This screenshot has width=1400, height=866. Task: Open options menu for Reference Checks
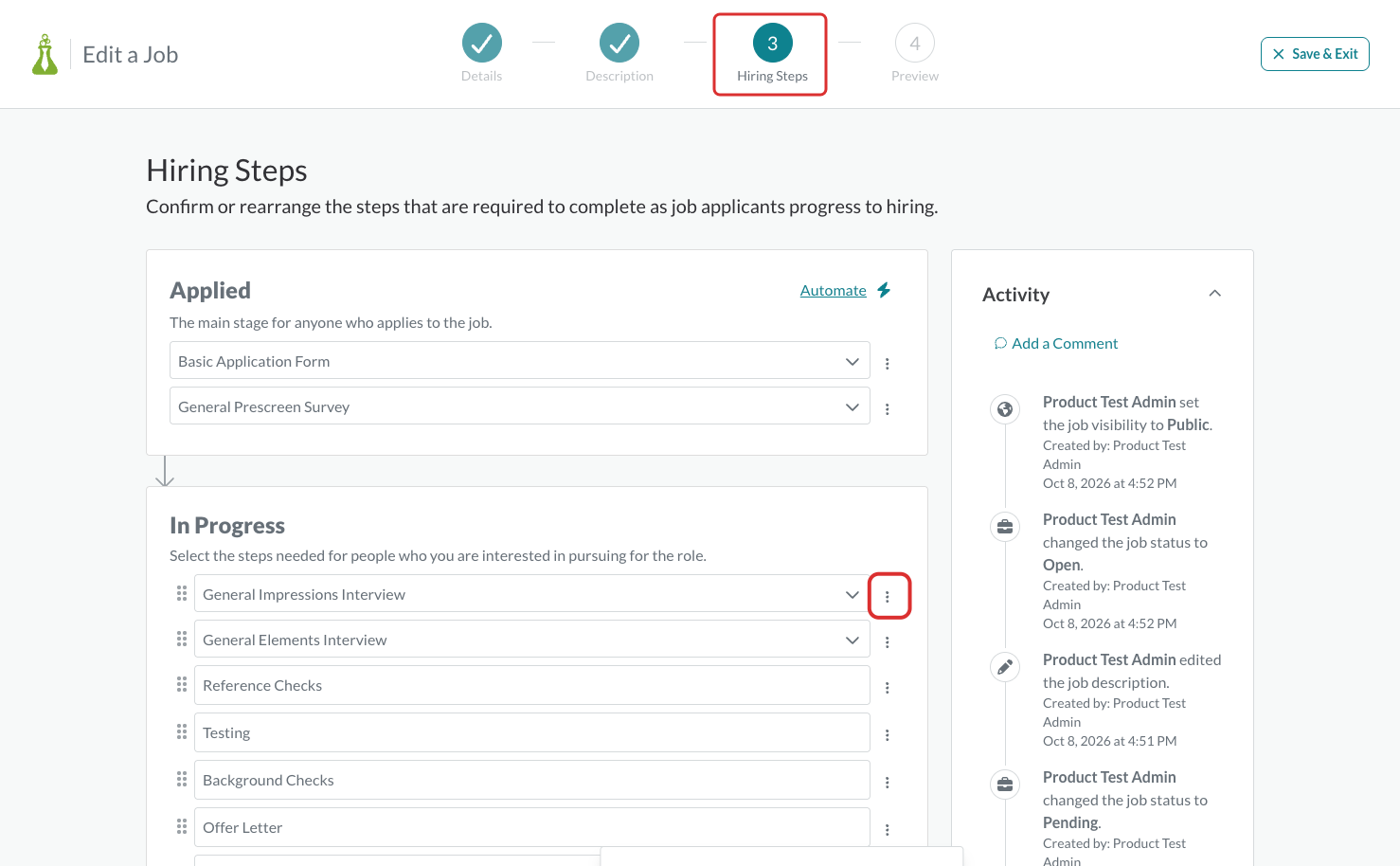(888, 687)
